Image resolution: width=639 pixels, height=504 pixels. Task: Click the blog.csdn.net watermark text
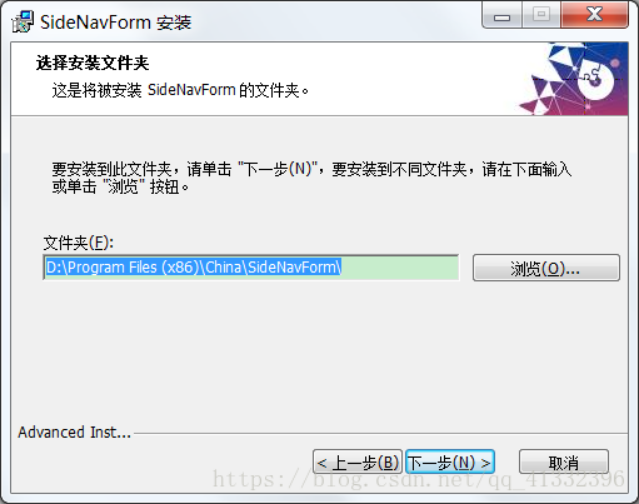coord(419,479)
